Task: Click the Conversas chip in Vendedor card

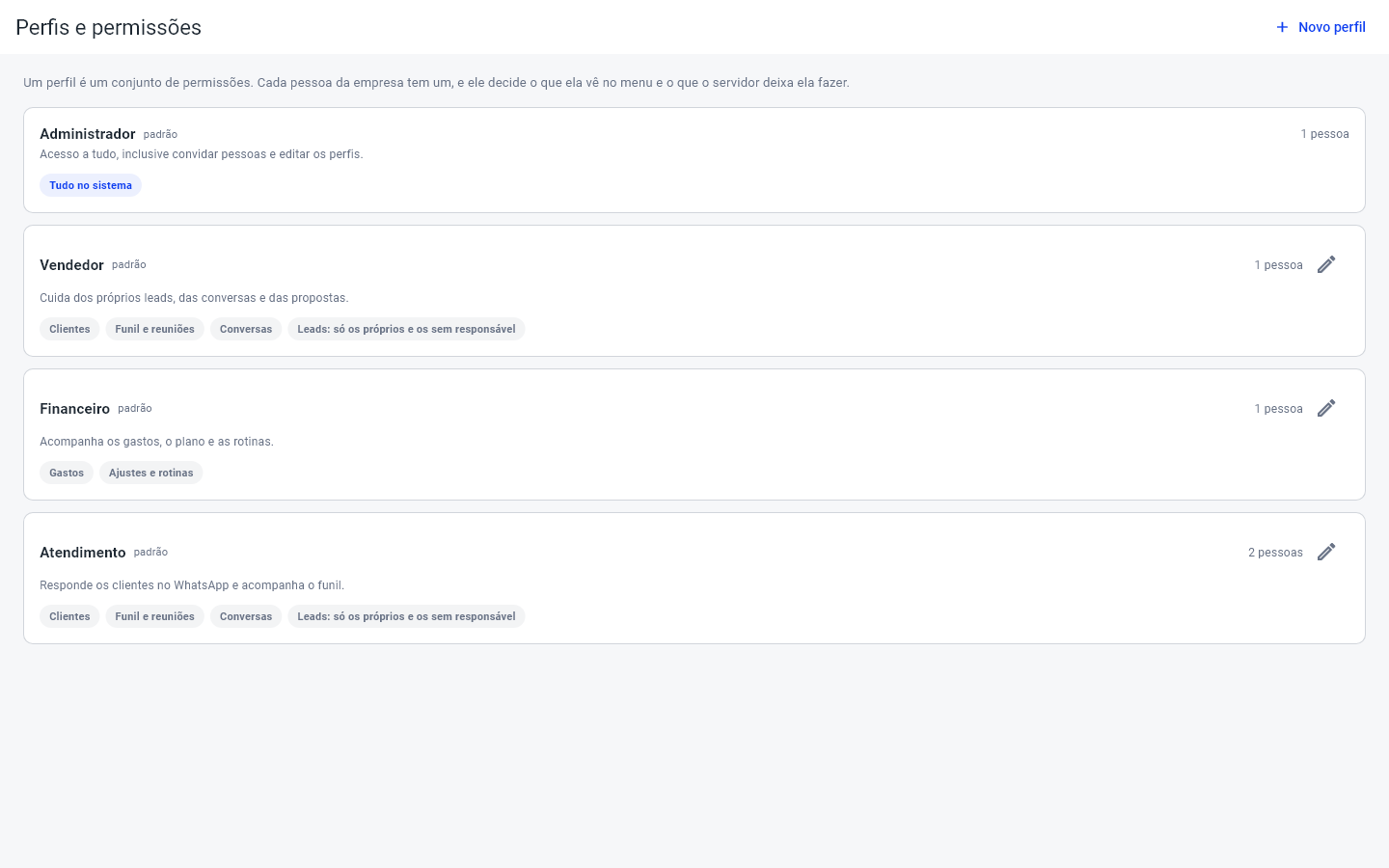Action: (x=246, y=329)
